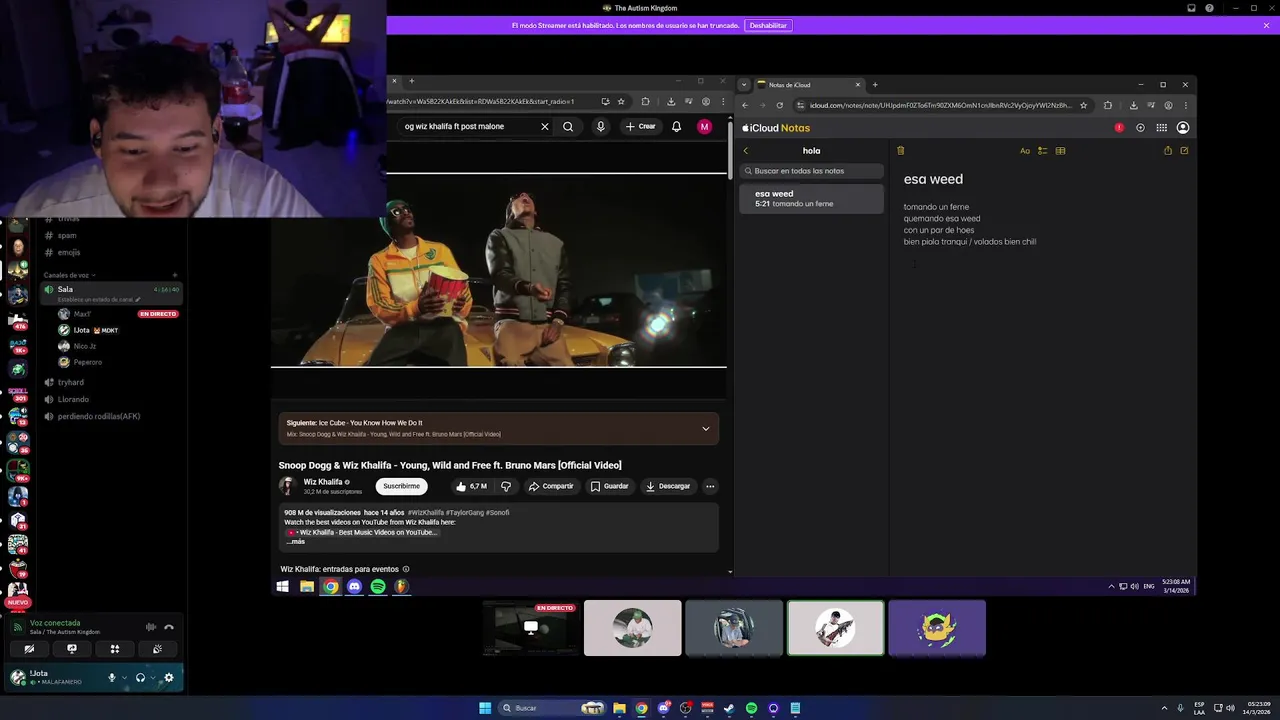Join the Llorando voice channel
The image size is (1280, 720).
[x=73, y=399]
